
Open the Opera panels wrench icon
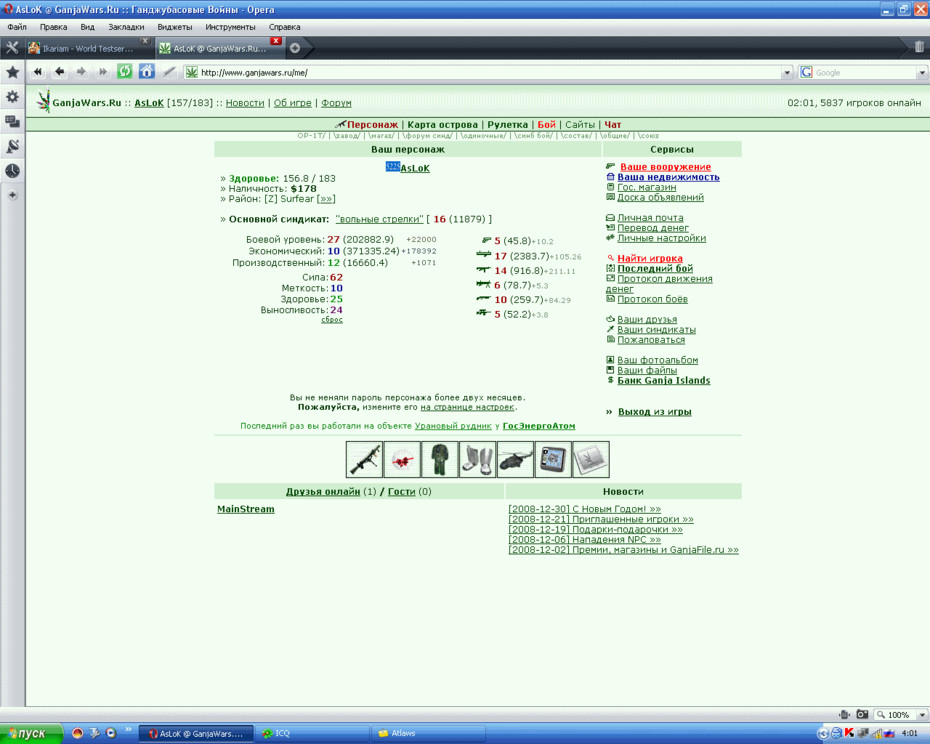coord(12,48)
